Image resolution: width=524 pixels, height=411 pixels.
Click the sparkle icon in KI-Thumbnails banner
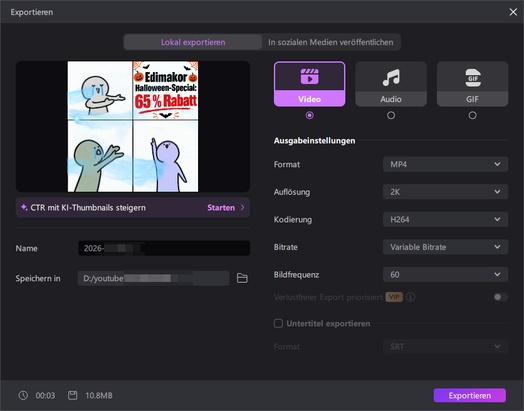tap(24, 207)
